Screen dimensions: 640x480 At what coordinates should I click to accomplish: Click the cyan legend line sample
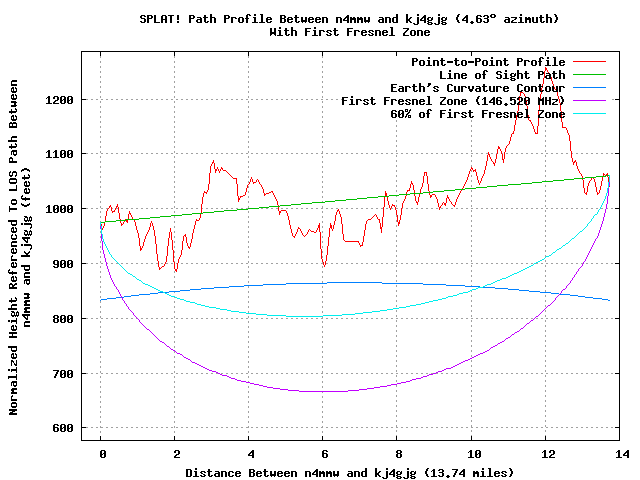tap(589, 113)
